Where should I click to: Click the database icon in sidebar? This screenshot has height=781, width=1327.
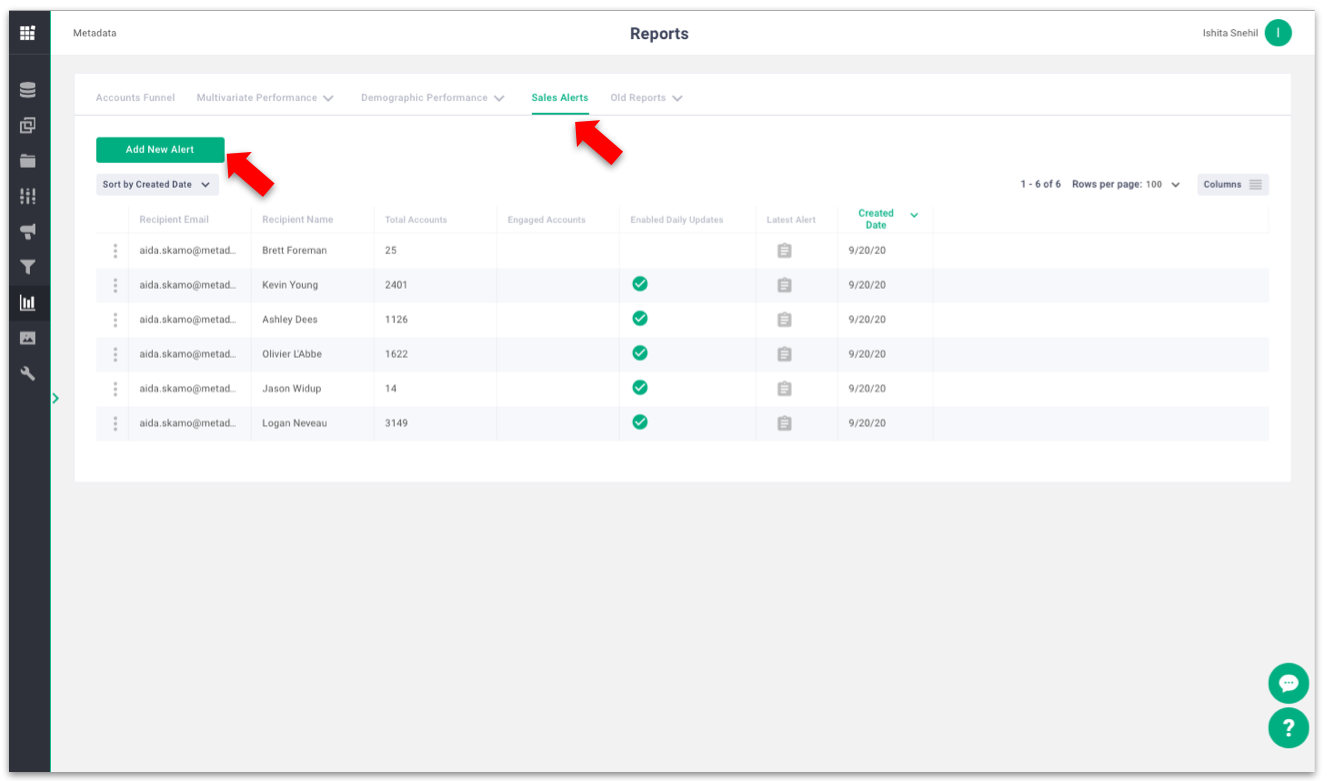[28, 90]
